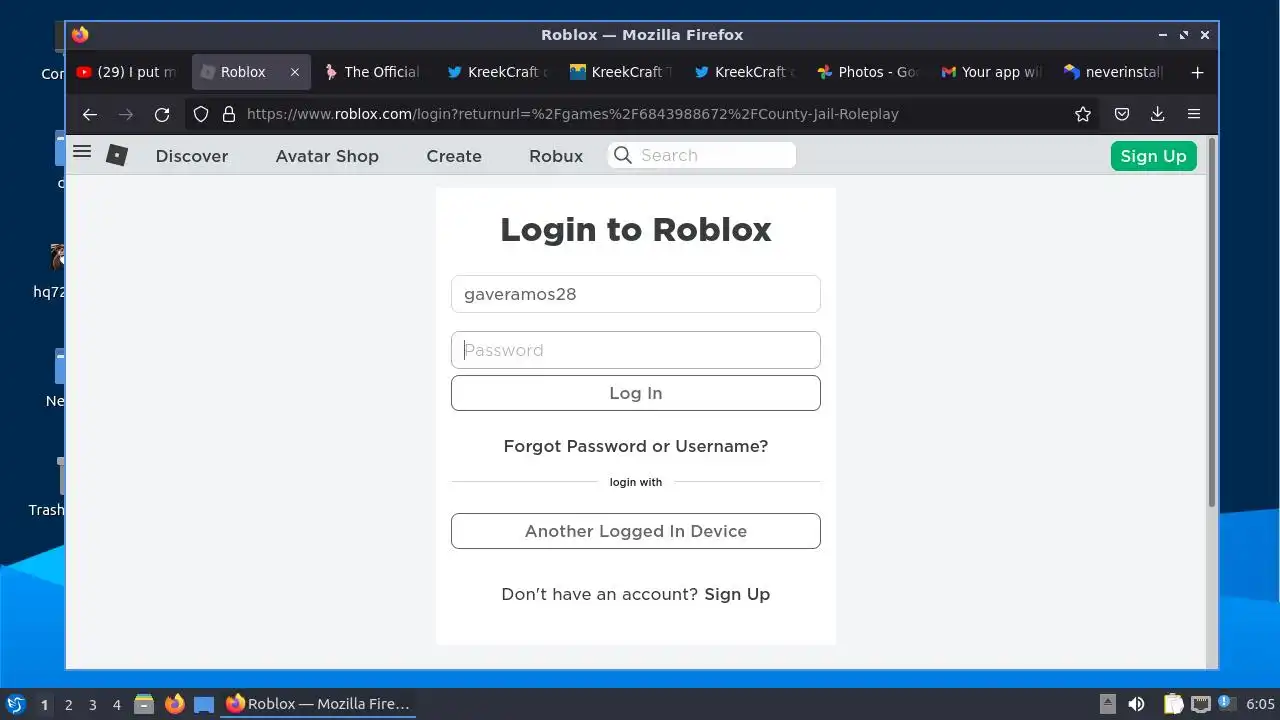Click the page vertical scrollbar

tap(1212, 322)
